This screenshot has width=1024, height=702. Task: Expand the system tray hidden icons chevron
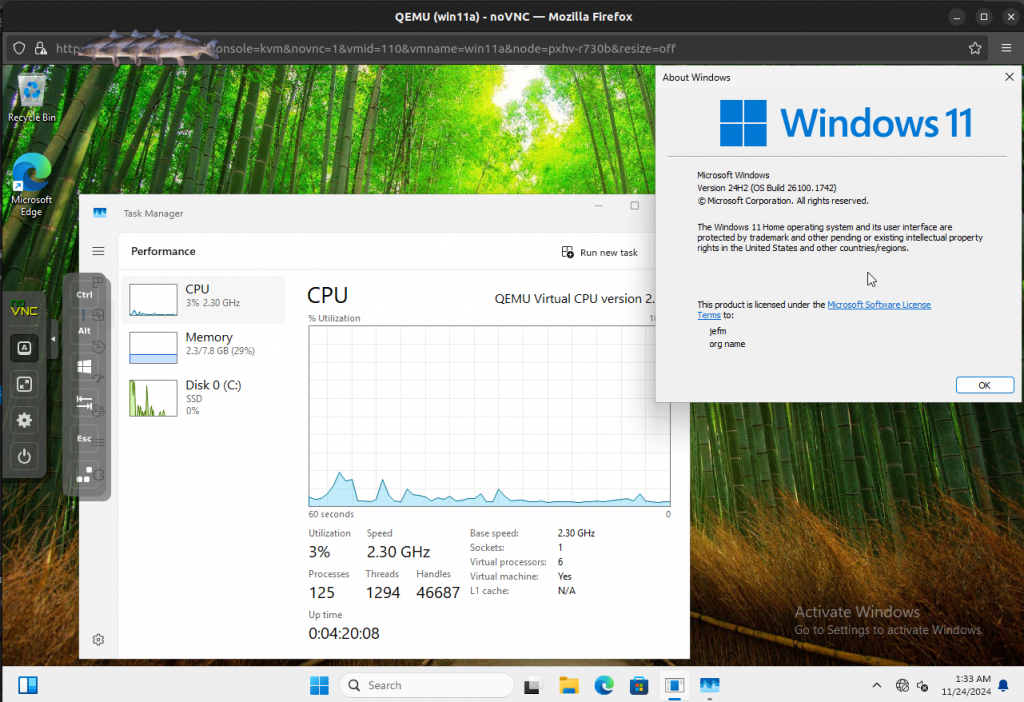click(877, 685)
